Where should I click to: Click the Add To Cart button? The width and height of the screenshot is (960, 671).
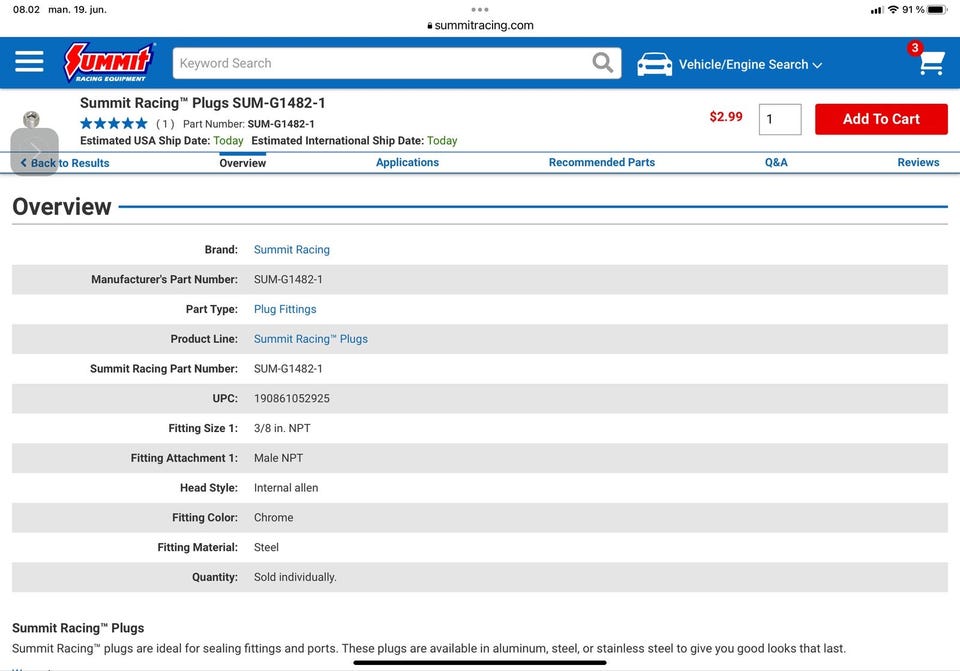pos(881,119)
